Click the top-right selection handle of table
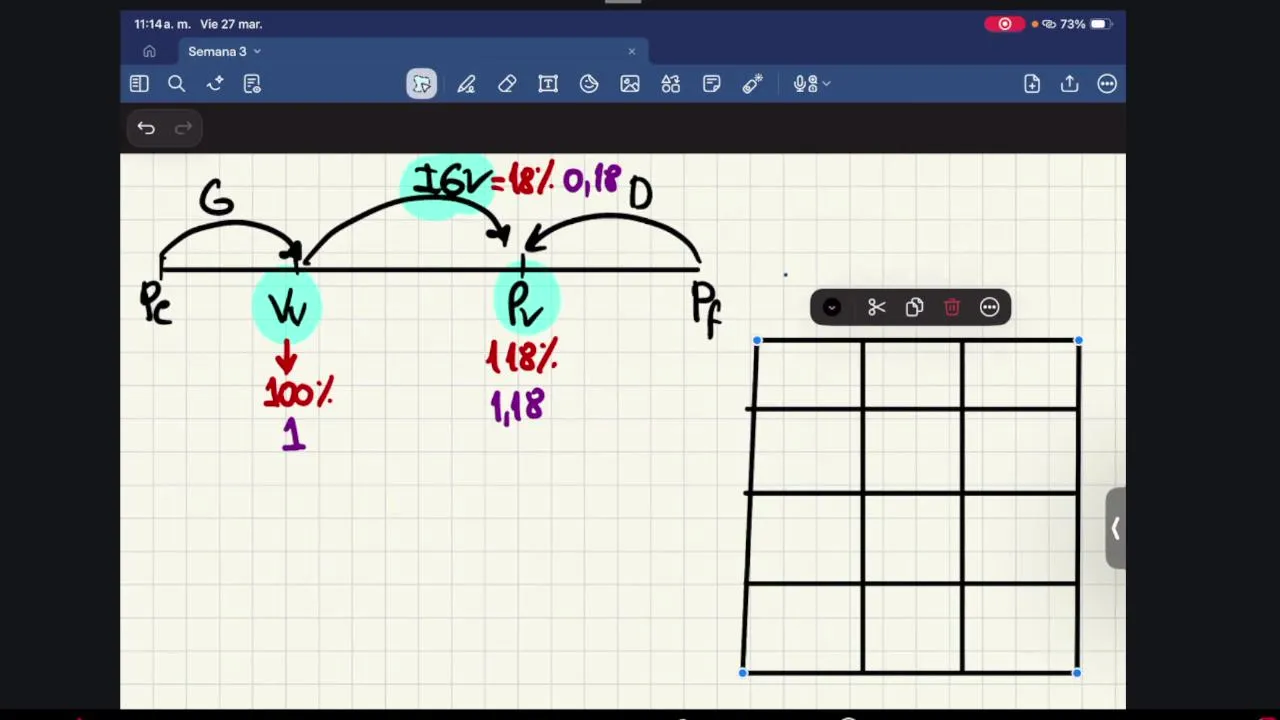 [1078, 342]
